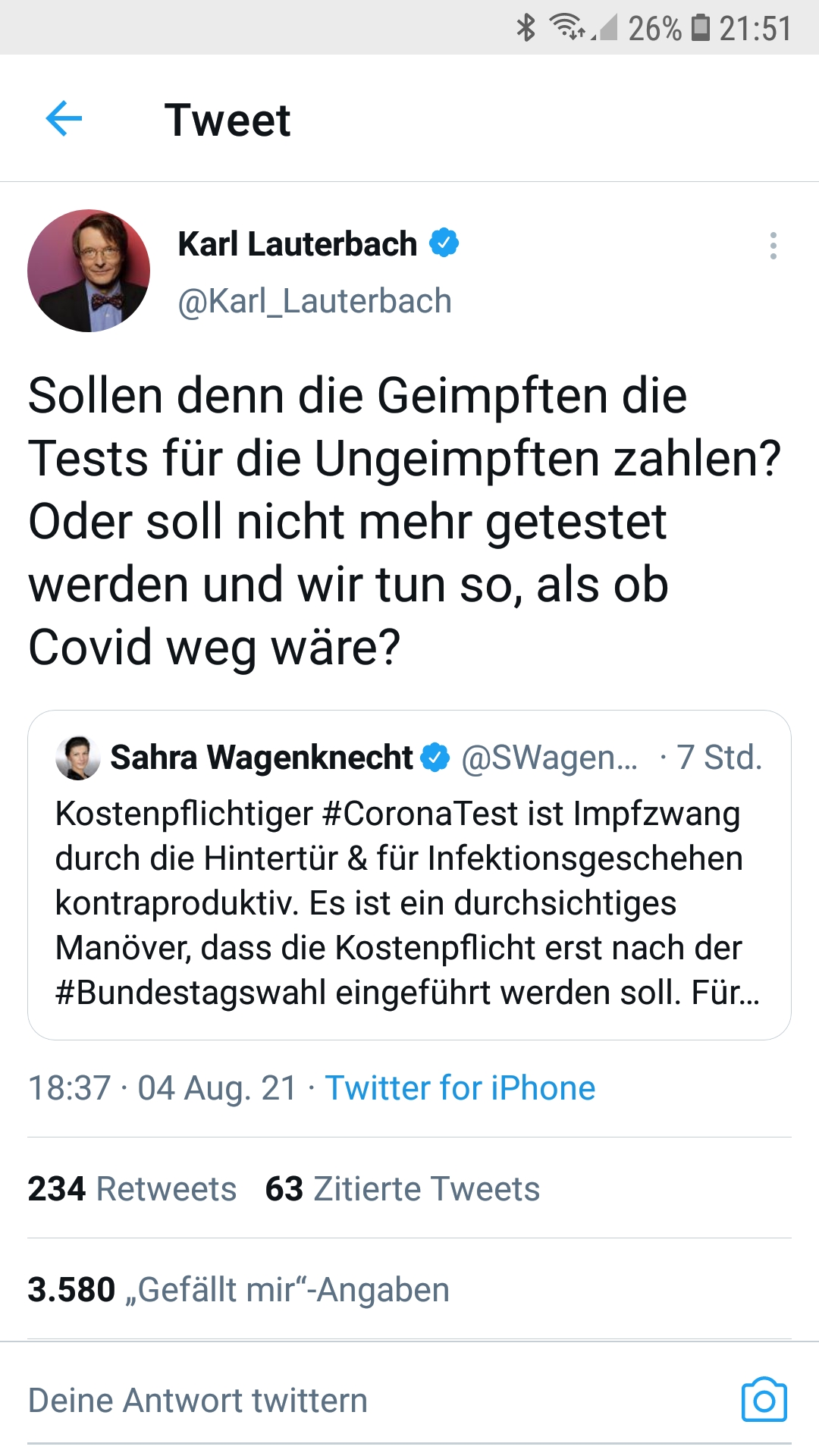
Task: Tap the battery status icon
Action: point(701,28)
